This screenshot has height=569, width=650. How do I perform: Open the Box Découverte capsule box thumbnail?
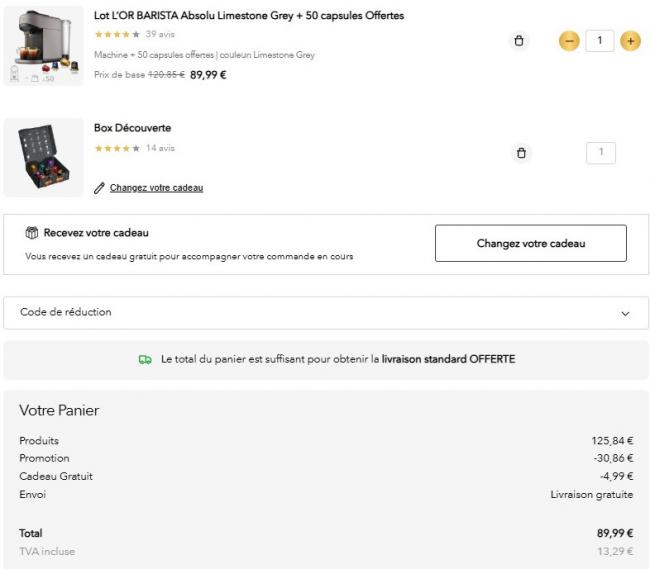click(x=43, y=157)
